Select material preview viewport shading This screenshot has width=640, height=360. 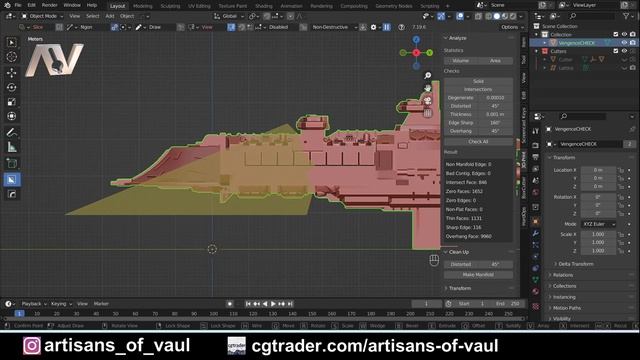tap(504, 16)
